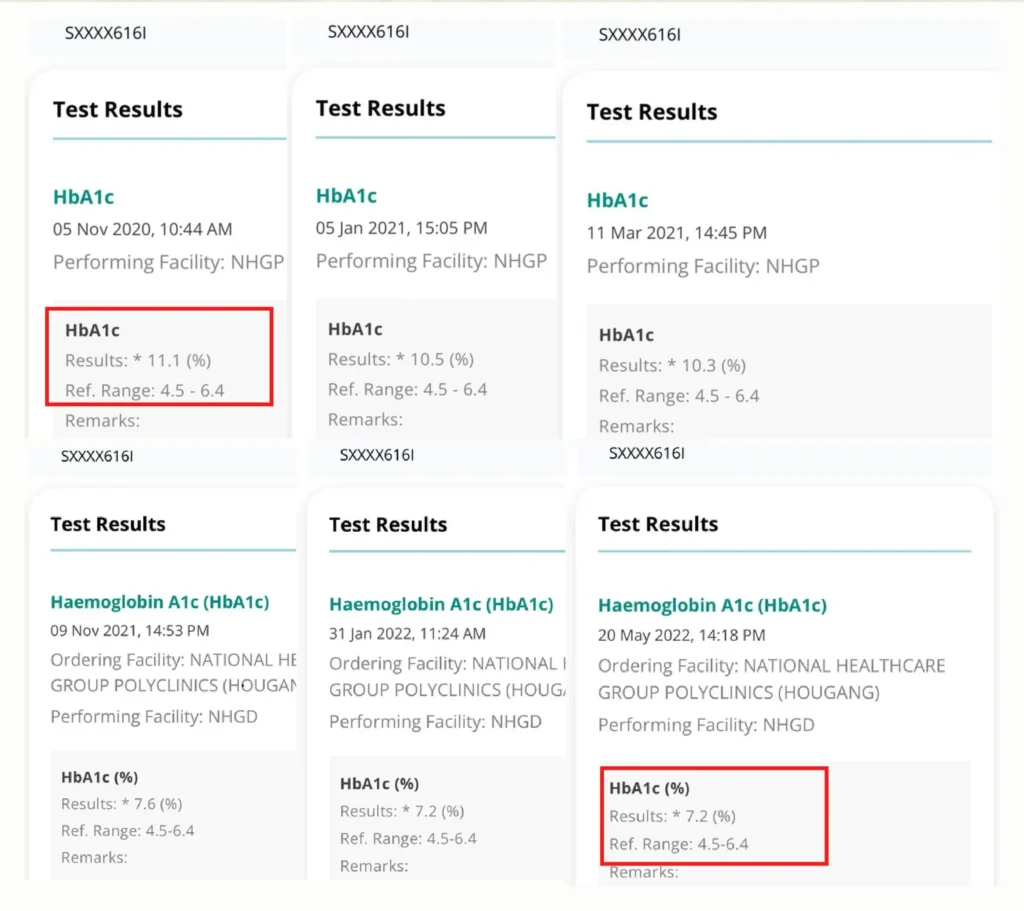Screen dimensions: 1024x911
Task: Open the 31 Jan 2022 Haemoglobin A1c title
Action: [440, 604]
